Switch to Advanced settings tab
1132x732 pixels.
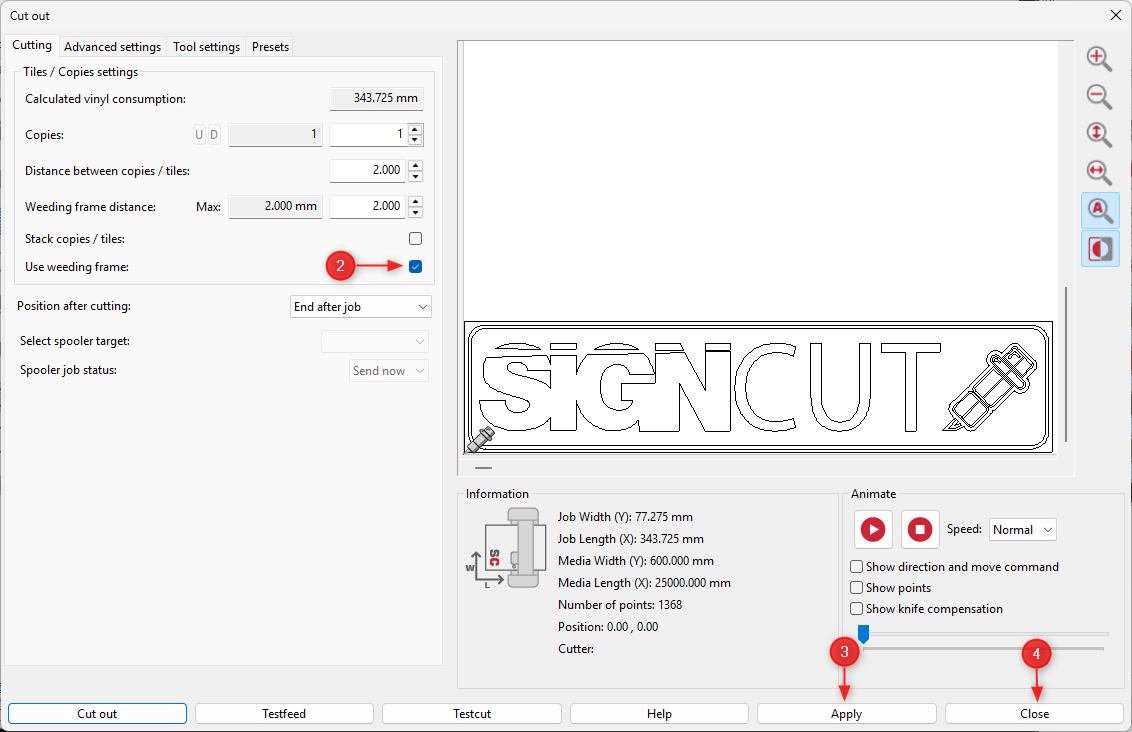[x=113, y=47]
